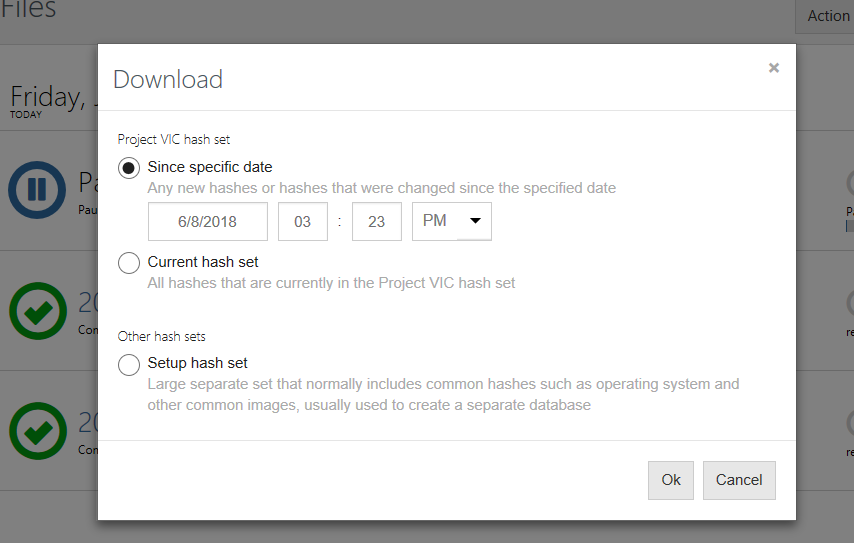Click the date field showing 6/8/2018

(x=208, y=221)
